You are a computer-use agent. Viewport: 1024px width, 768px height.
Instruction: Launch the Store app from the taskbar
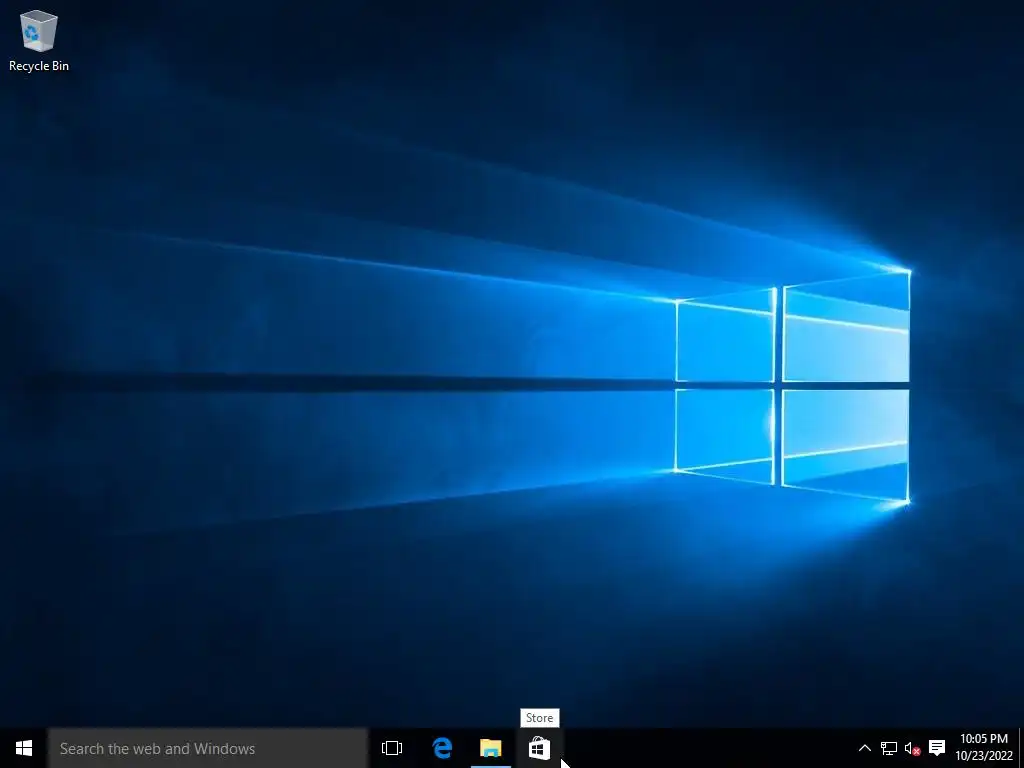[539, 748]
